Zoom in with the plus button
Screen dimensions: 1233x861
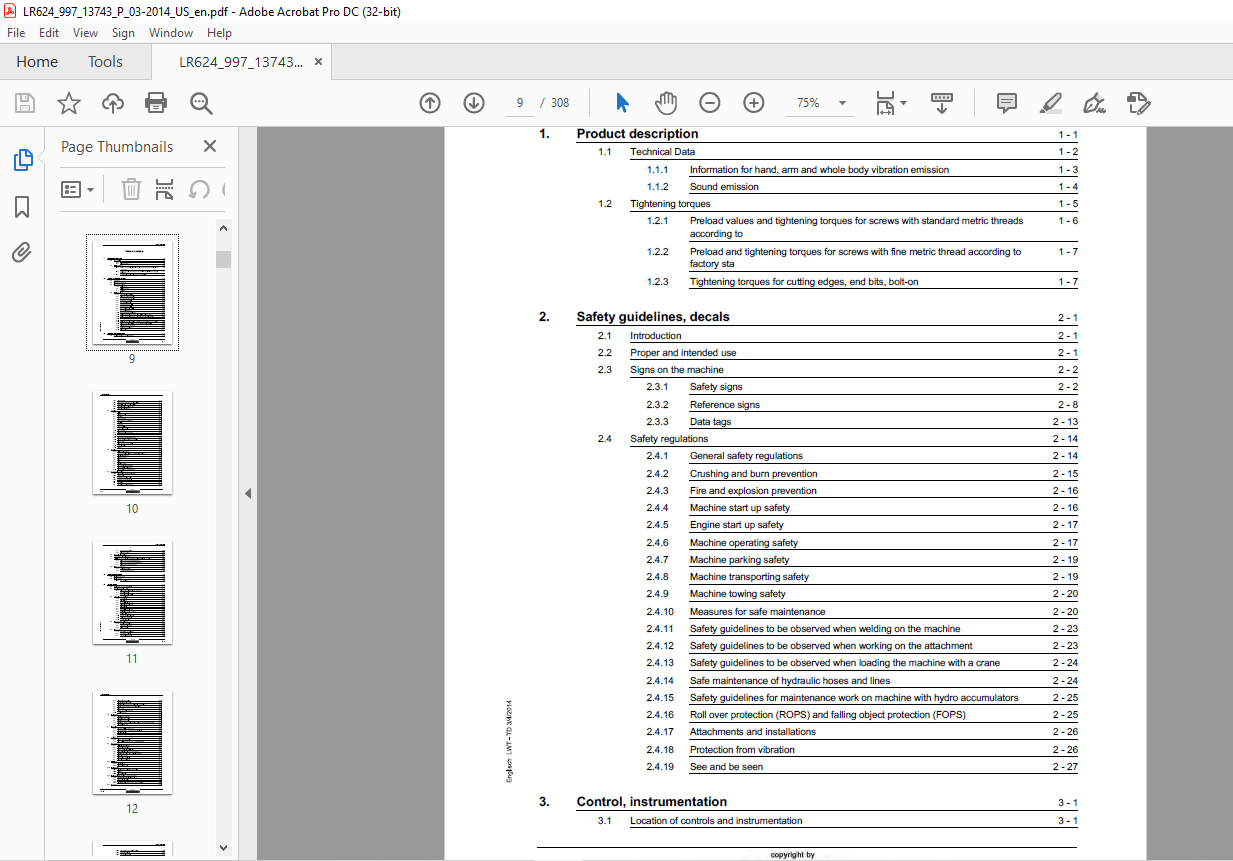(753, 103)
